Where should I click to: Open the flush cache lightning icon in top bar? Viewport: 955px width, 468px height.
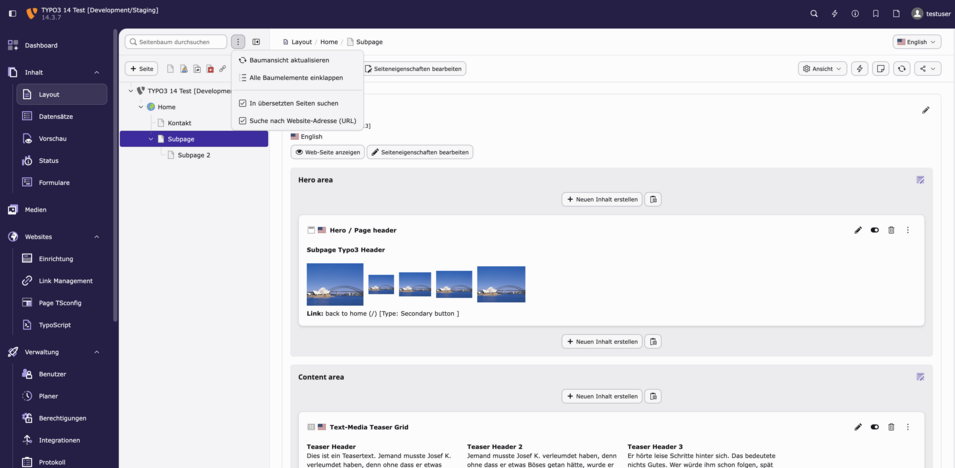click(x=834, y=13)
